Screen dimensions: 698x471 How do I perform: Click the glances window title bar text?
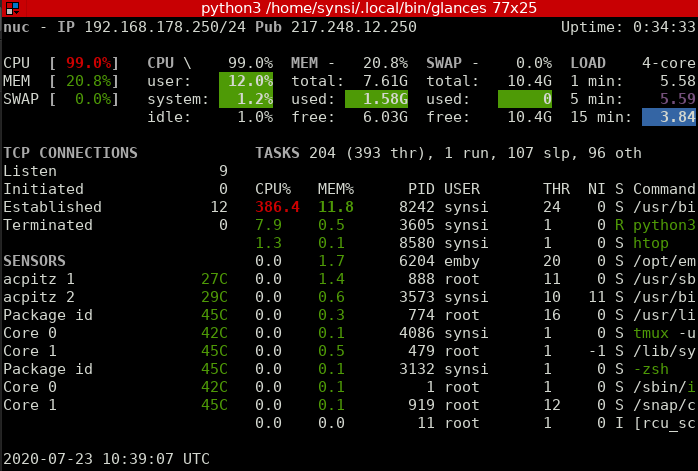[369, 8]
